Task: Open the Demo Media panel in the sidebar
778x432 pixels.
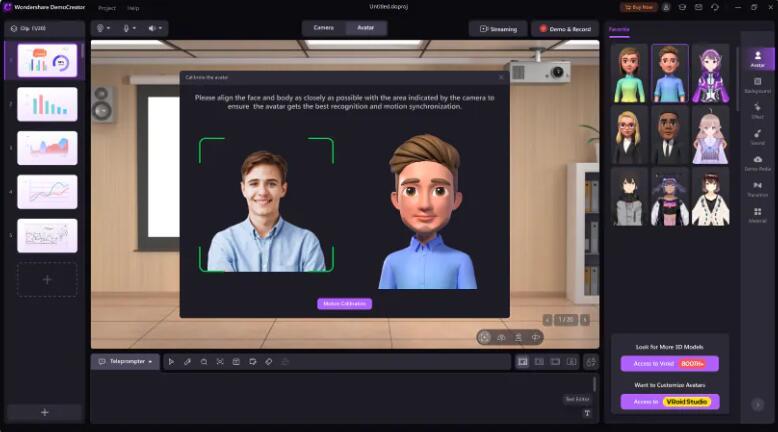Action: tap(757, 163)
